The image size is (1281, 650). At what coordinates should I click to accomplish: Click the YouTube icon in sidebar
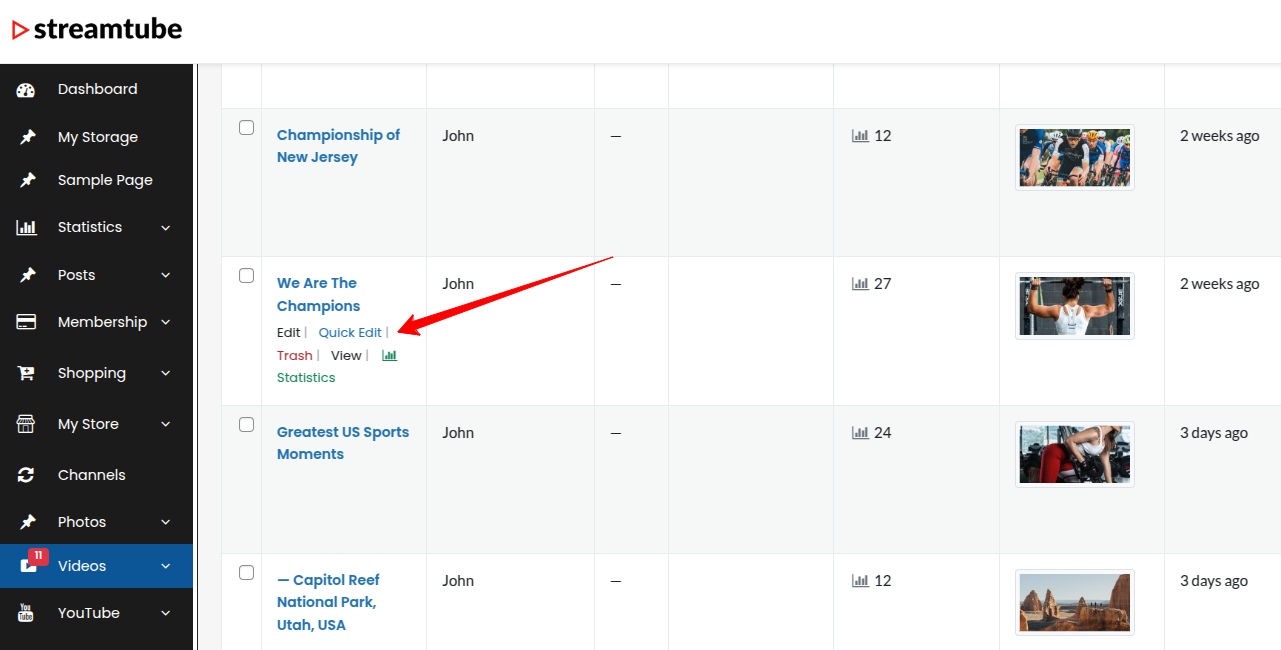pyautogui.click(x=26, y=614)
